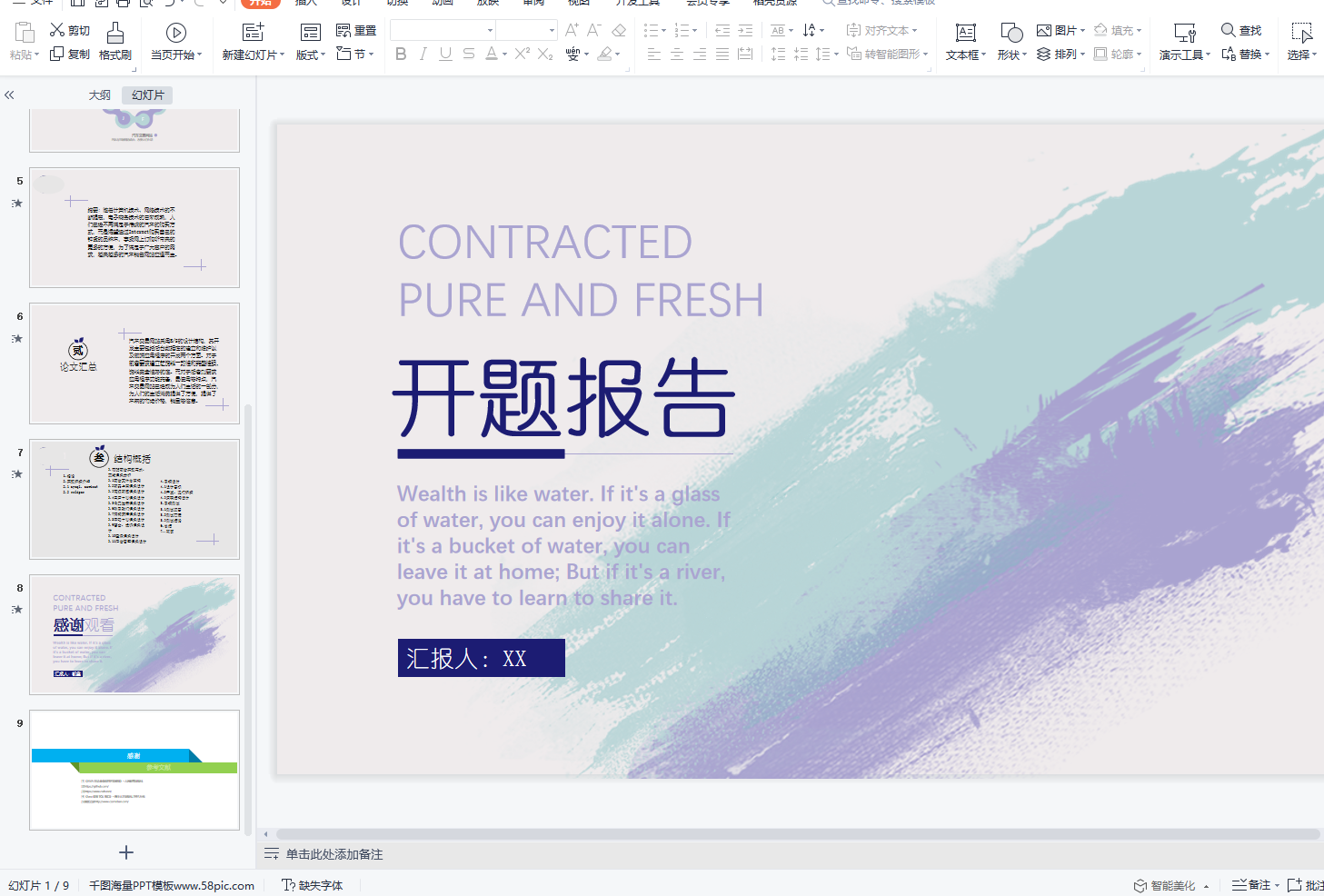Click the Outline (轮廓) button
This screenshot has height=896, width=1324.
(1118, 54)
